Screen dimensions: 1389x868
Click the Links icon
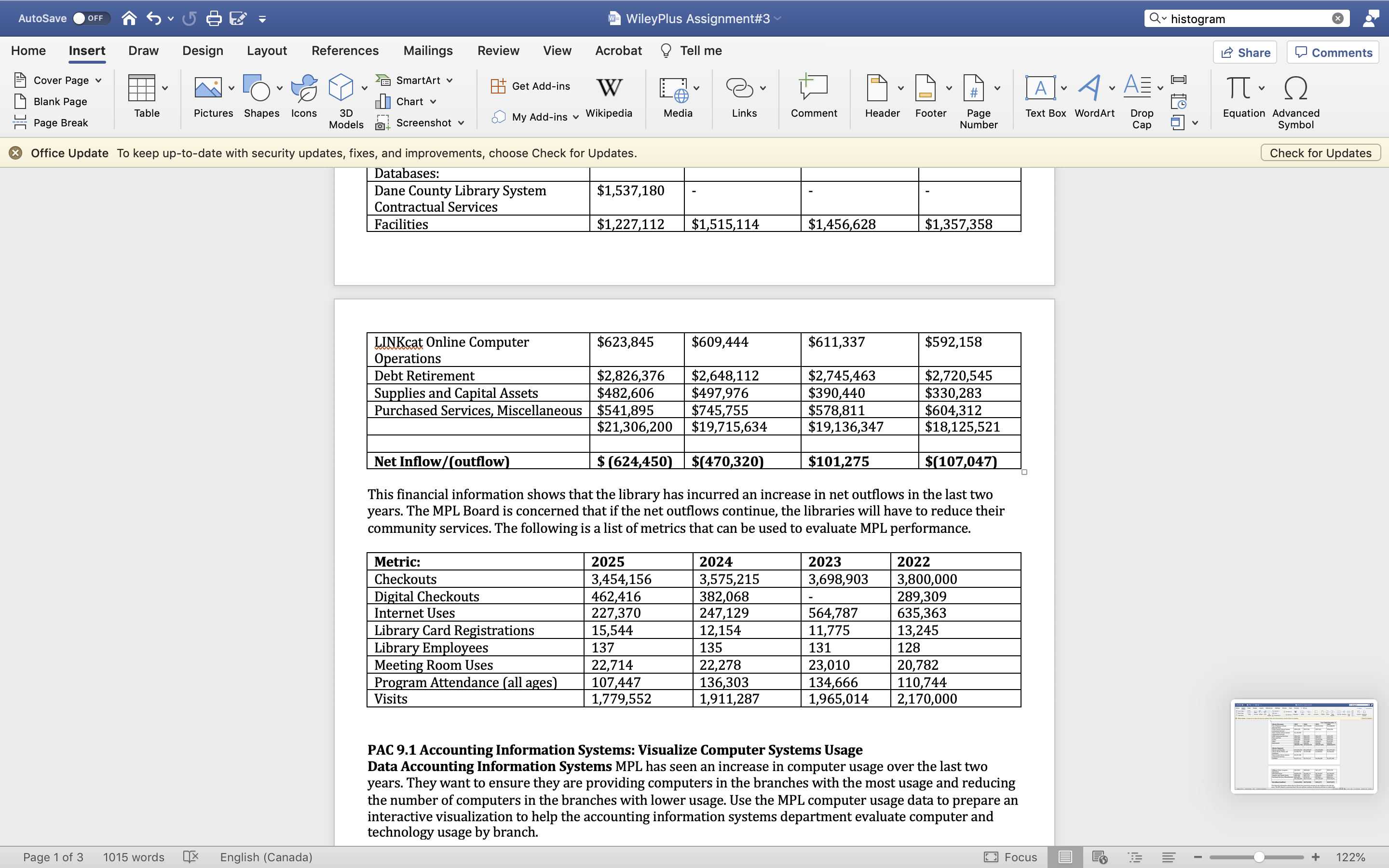[x=740, y=88]
